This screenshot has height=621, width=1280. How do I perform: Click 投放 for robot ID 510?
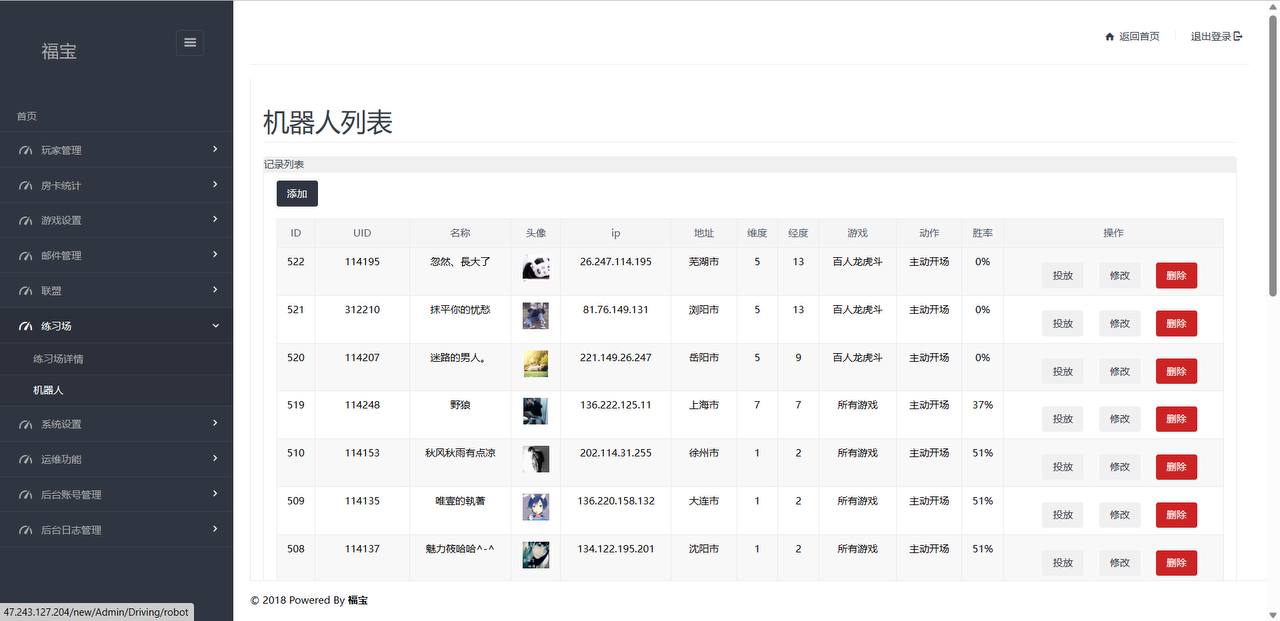pos(1062,467)
